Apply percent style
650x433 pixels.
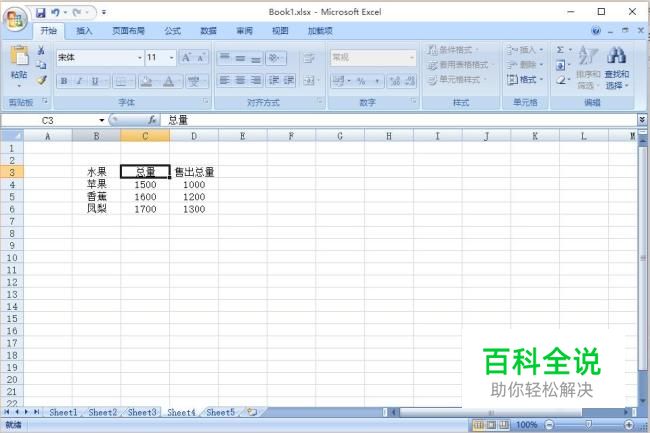[x=361, y=81]
